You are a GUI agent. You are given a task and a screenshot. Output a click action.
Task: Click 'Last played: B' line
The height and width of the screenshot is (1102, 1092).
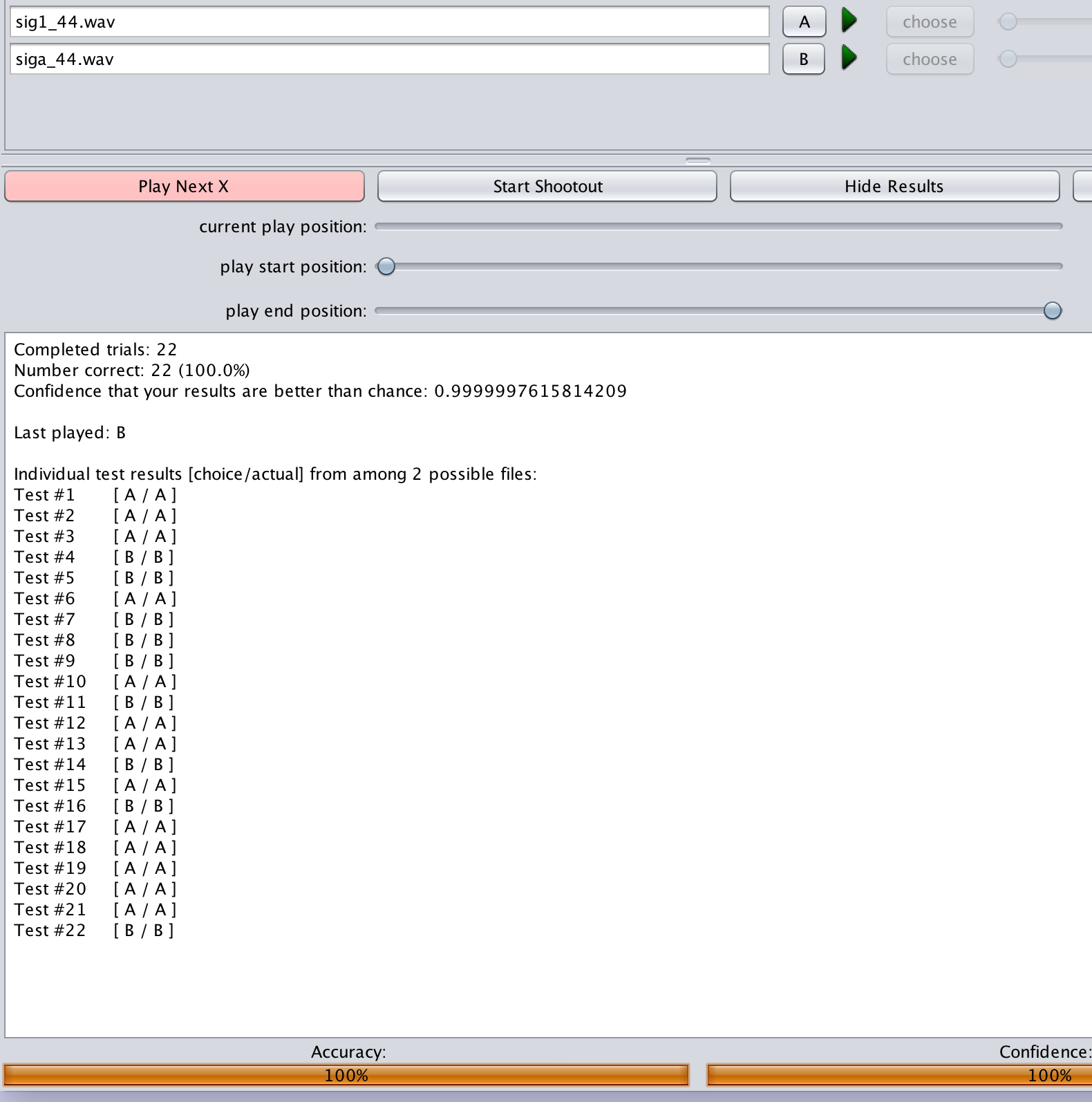click(70, 432)
